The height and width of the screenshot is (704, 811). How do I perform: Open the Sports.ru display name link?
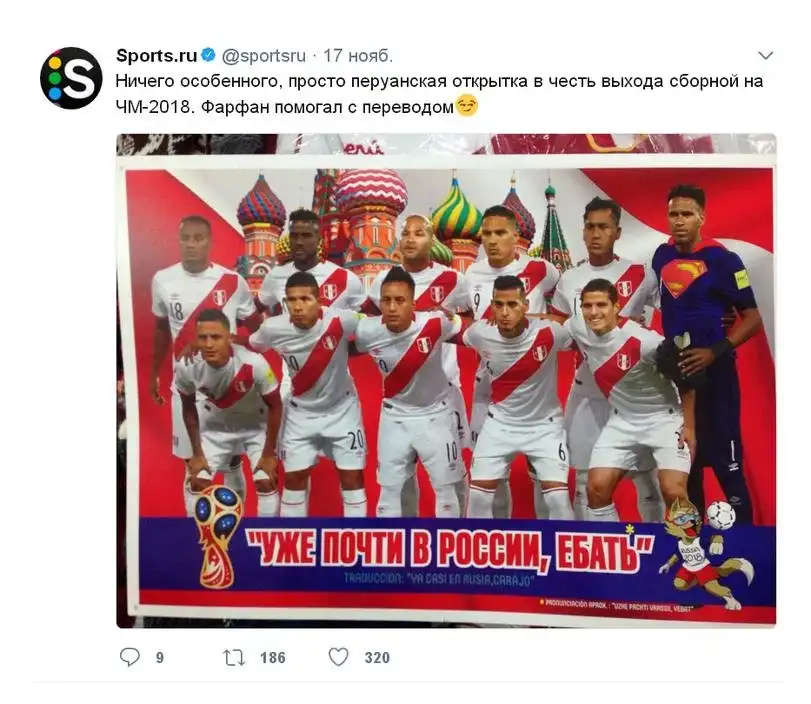(156, 54)
